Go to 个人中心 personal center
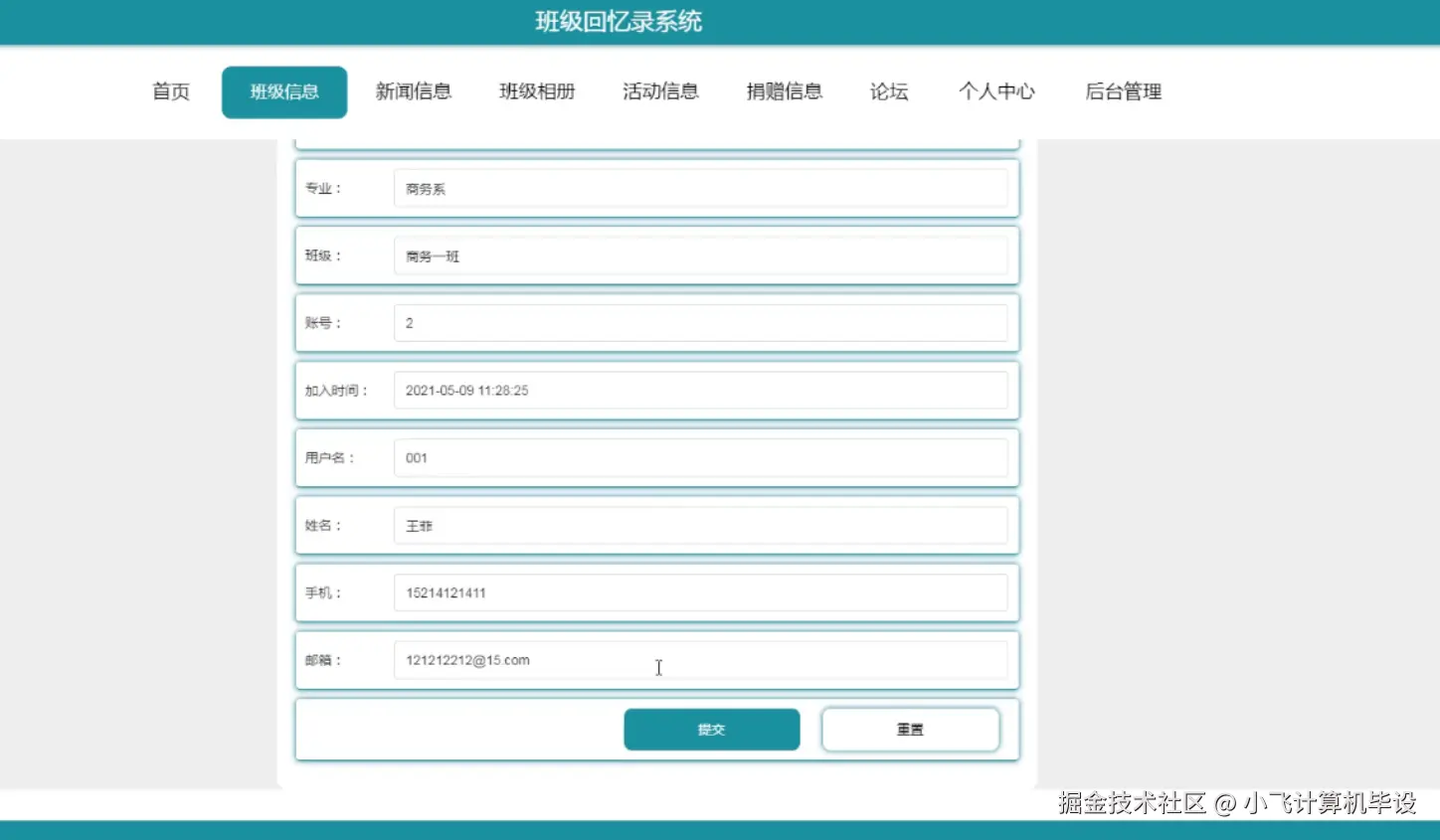This screenshot has height=840, width=1440. pyautogui.click(x=996, y=91)
